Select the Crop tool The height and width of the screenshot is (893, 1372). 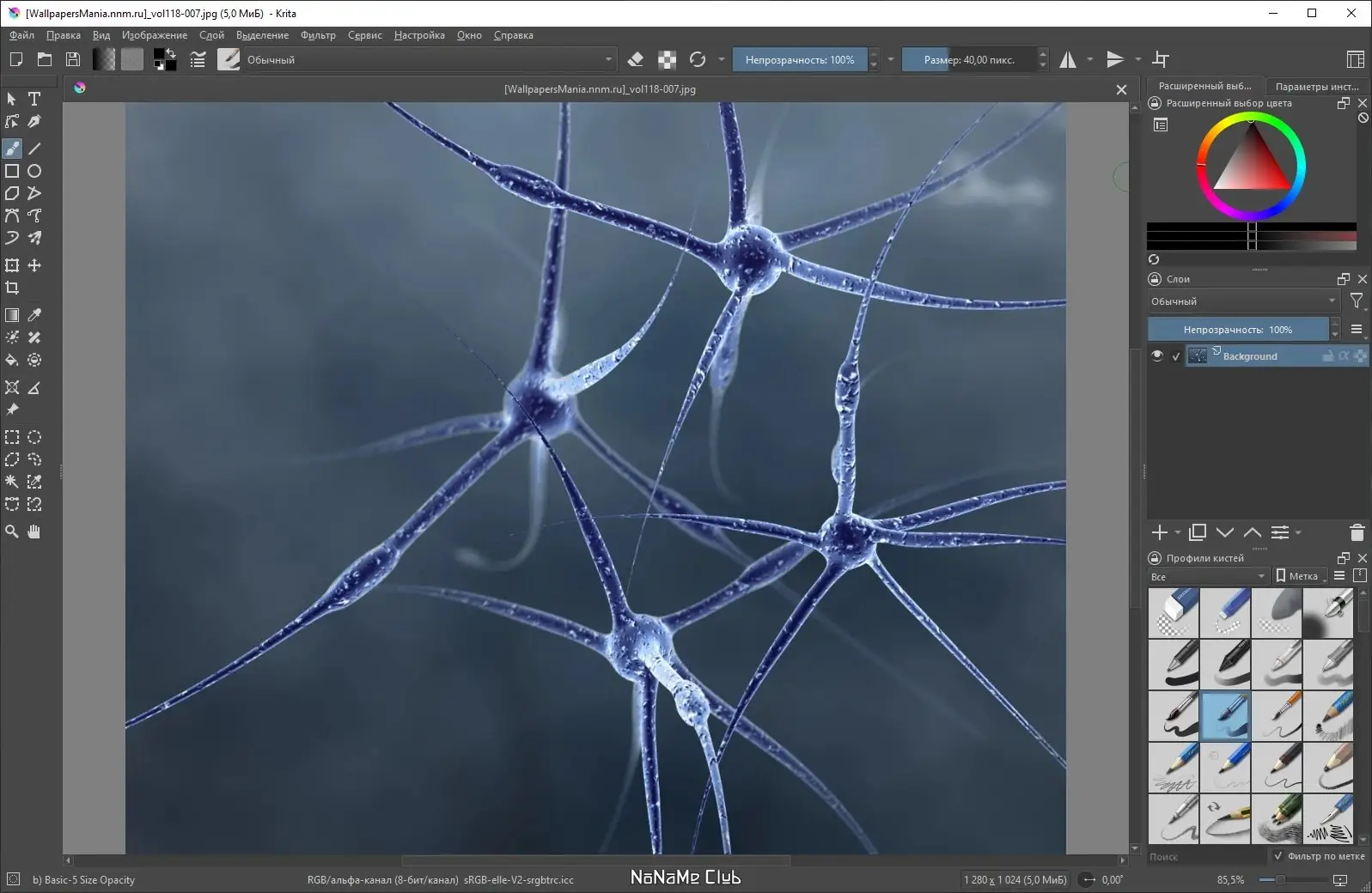pos(12,288)
